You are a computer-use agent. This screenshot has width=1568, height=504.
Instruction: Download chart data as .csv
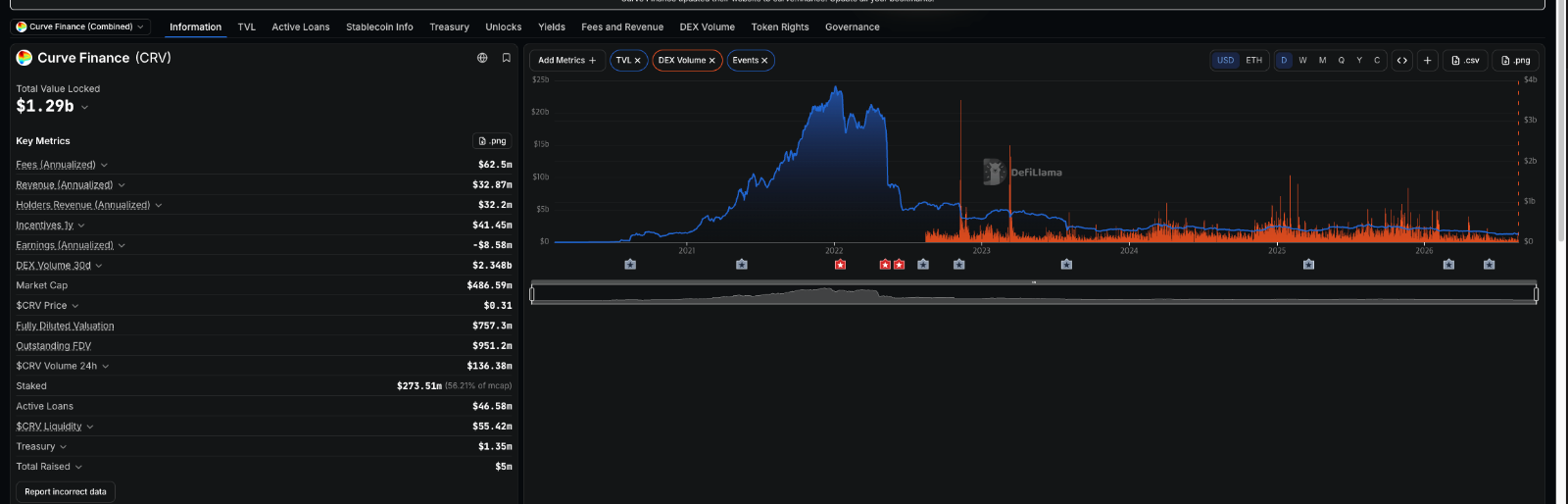click(1465, 60)
